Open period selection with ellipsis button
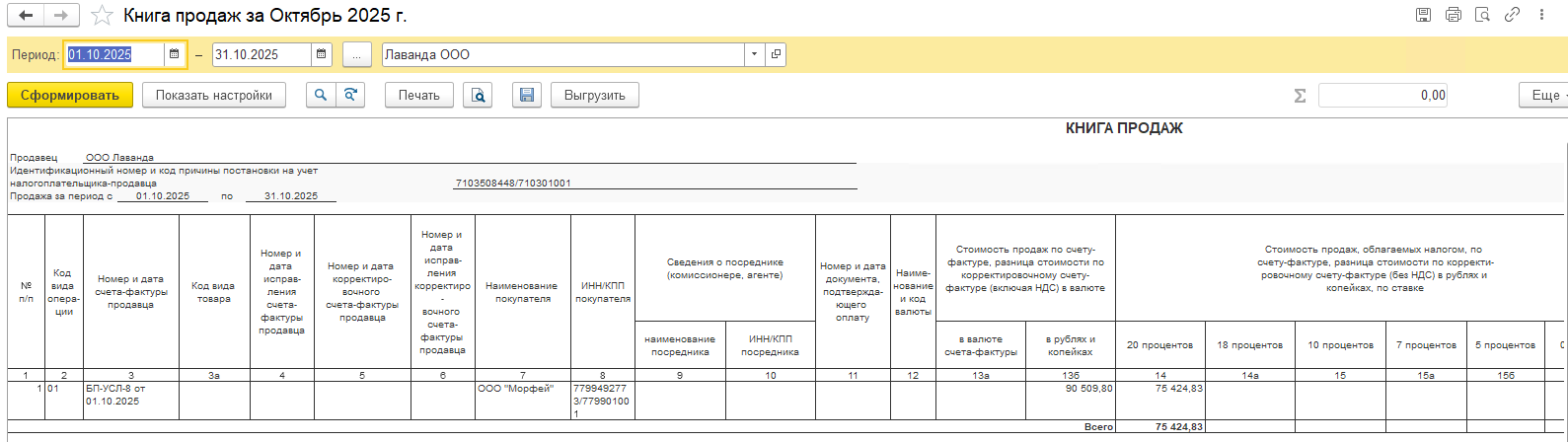The height and width of the screenshot is (442, 1568). click(357, 54)
